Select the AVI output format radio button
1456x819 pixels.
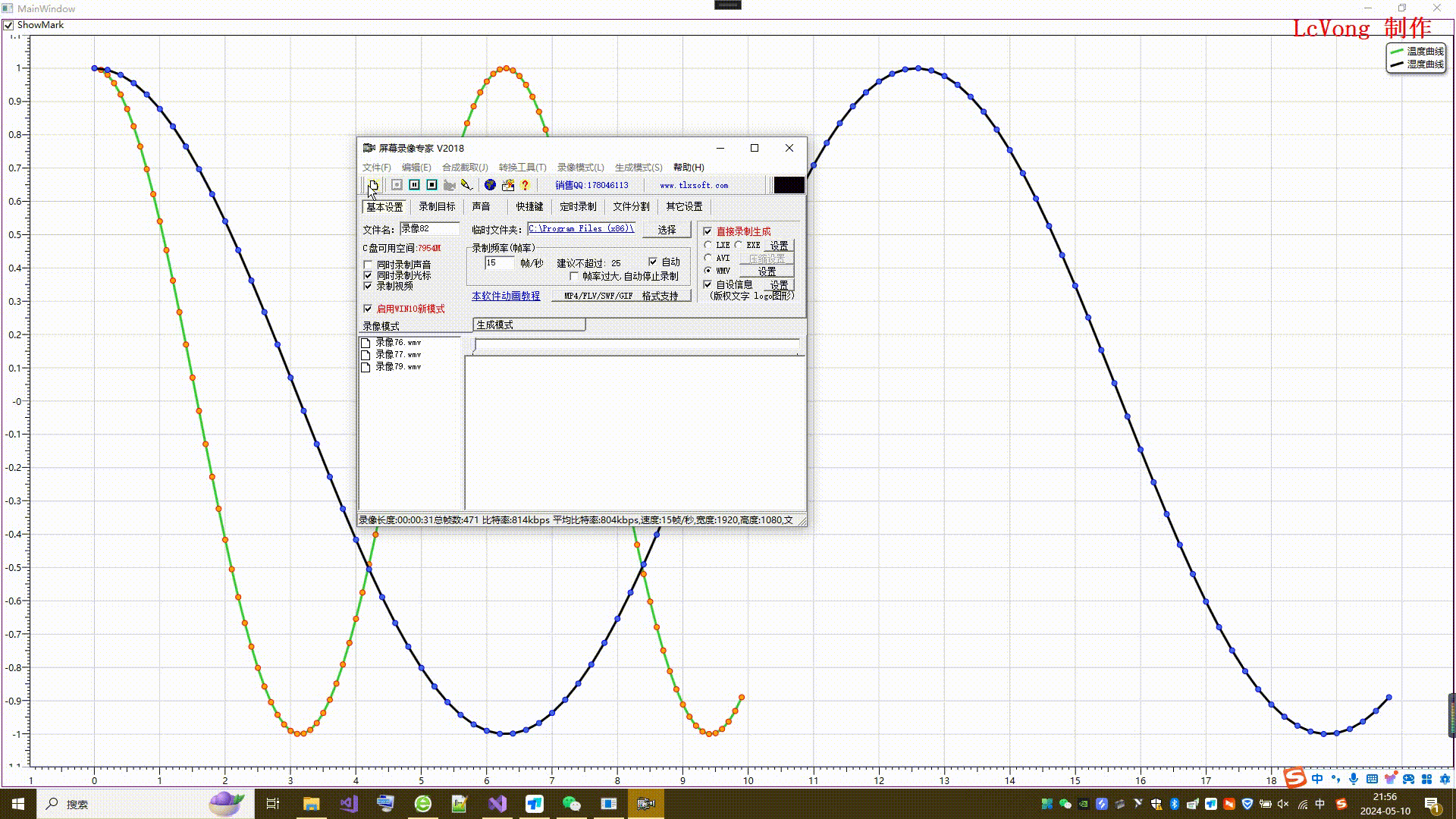708,258
